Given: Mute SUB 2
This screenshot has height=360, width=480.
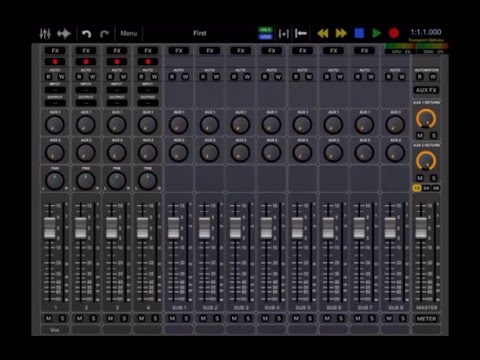Looking at the screenshot, I should pyautogui.click(x=203, y=318).
